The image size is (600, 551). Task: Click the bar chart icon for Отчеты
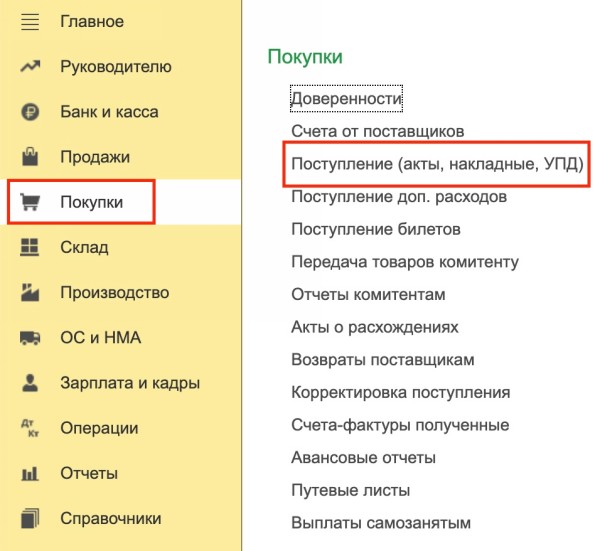[30, 473]
